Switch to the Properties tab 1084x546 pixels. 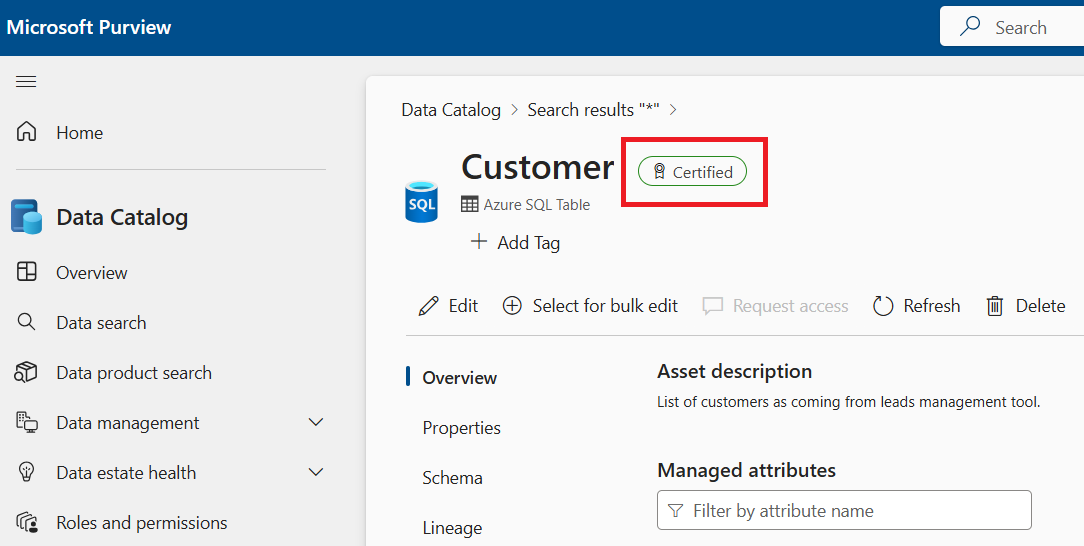(461, 428)
